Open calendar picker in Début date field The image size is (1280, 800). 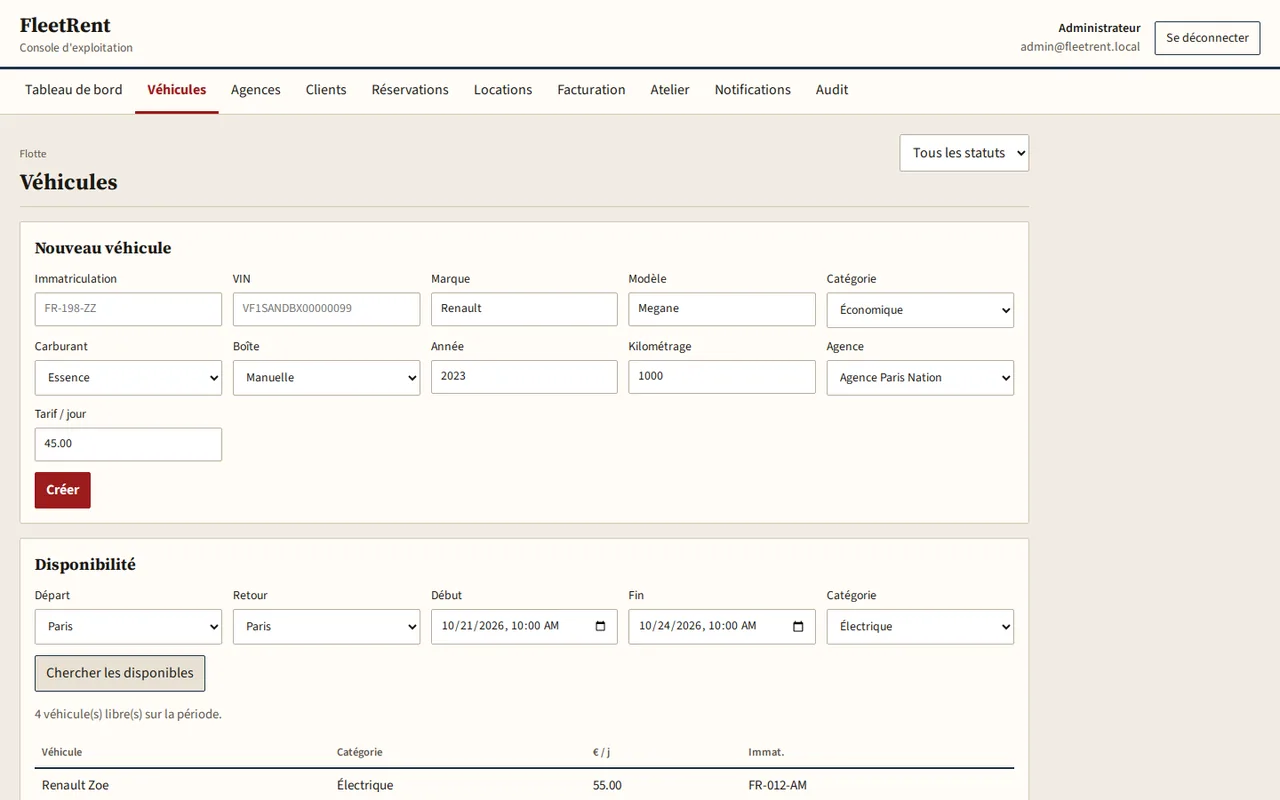600,626
